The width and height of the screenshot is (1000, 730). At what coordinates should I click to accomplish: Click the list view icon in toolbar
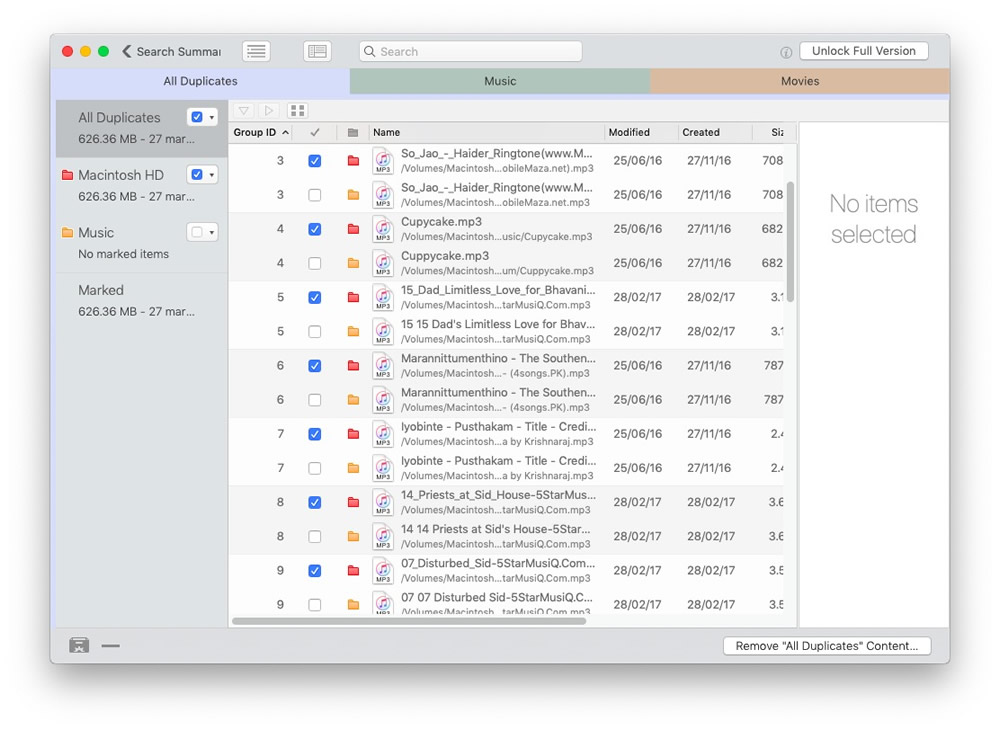[x=256, y=51]
